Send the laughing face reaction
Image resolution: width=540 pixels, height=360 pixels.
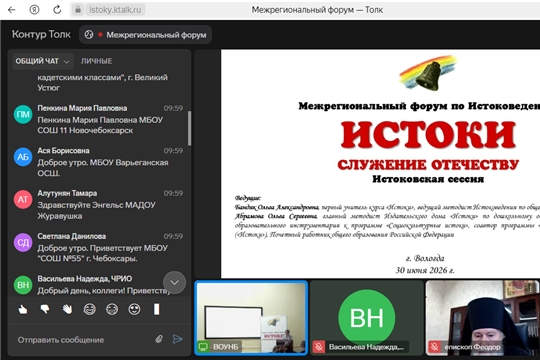click(90, 309)
